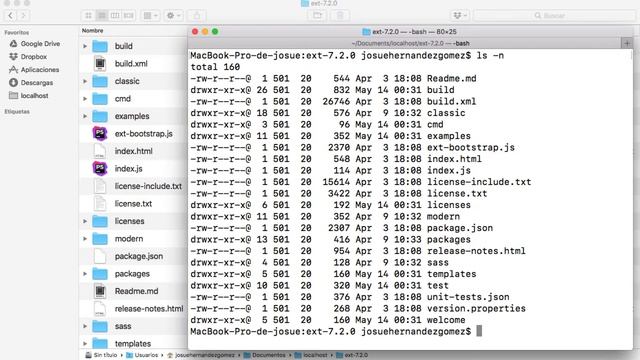Select the templates row in Finder
This screenshot has height=360, width=640.
(x=133, y=344)
